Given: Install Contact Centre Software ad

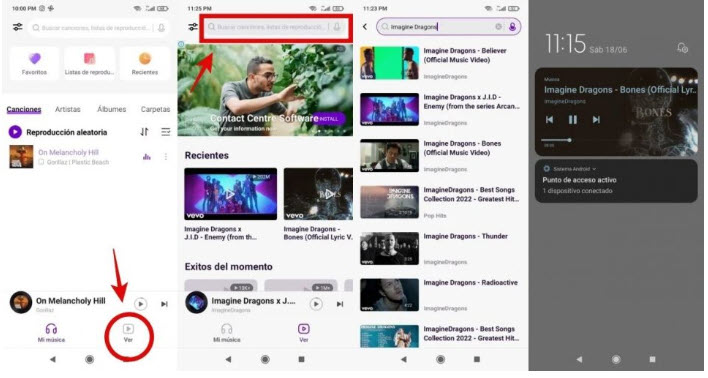Looking at the screenshot, I should (x=329, y=119).
